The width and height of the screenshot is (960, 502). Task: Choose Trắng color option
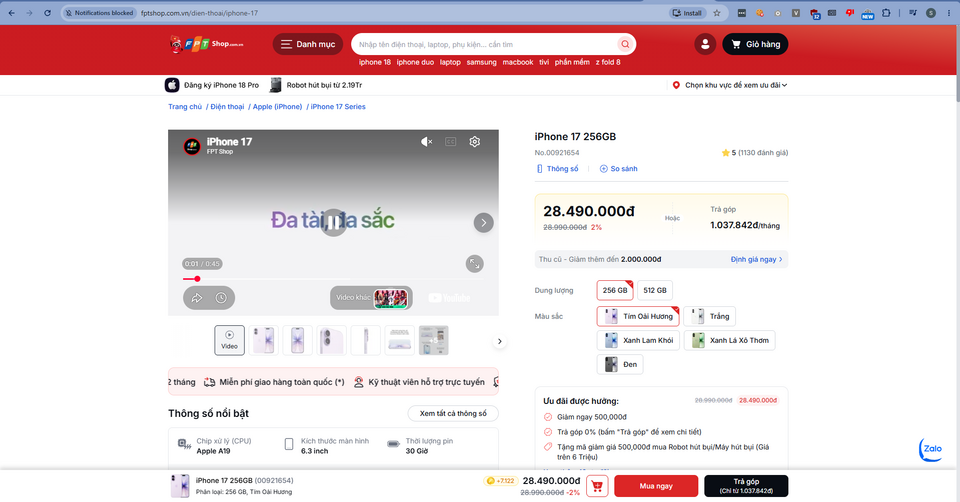pyautogui.click(x=710, y=317)
